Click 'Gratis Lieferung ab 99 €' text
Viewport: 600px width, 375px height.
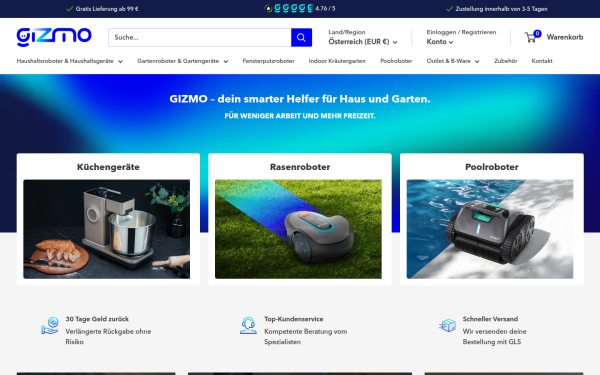click(107, 9)
